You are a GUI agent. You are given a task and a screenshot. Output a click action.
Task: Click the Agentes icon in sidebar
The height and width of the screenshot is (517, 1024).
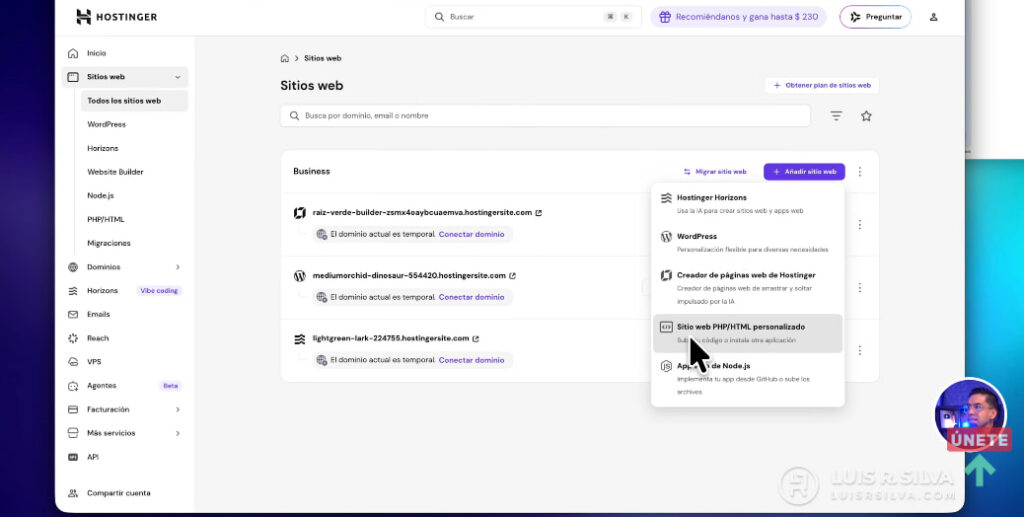[73, 386]
